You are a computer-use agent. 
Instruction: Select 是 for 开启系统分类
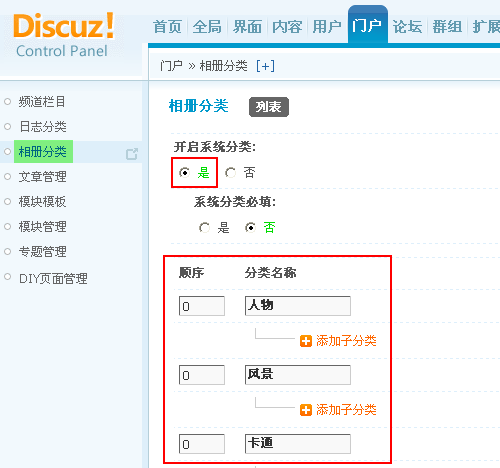[184, 173]
